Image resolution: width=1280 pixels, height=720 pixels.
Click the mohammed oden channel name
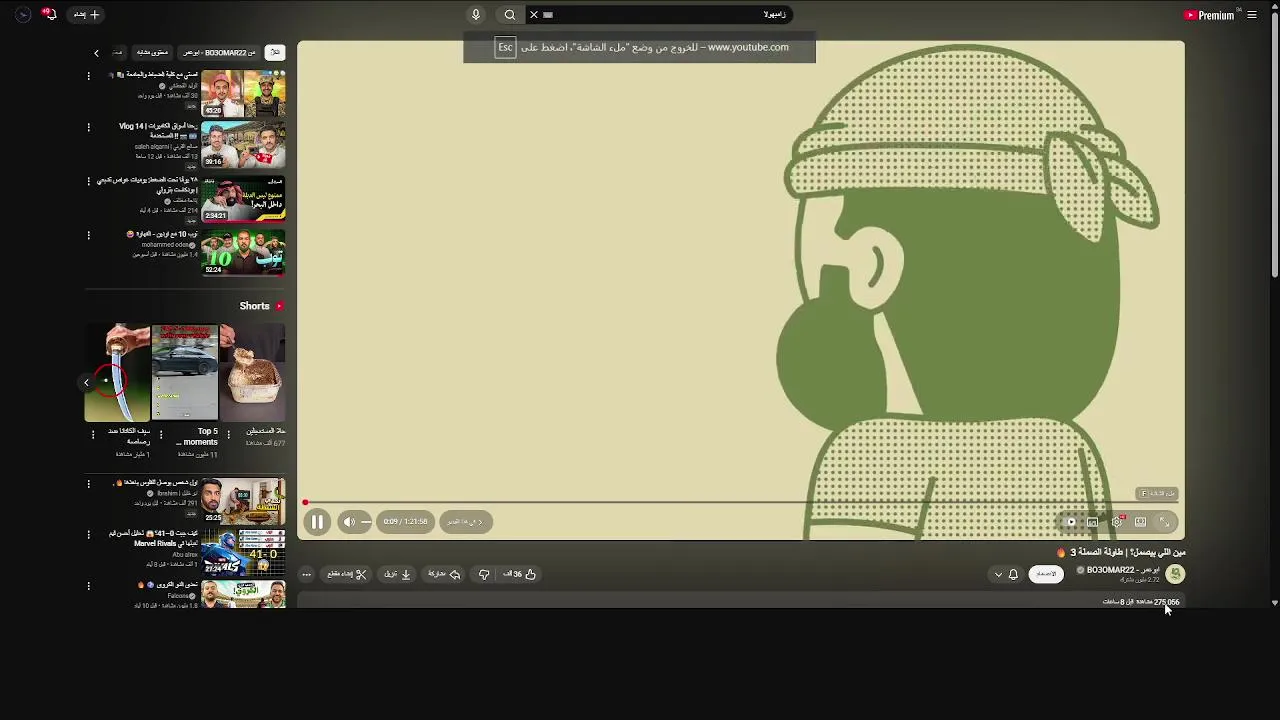click(x=166, y=244)
